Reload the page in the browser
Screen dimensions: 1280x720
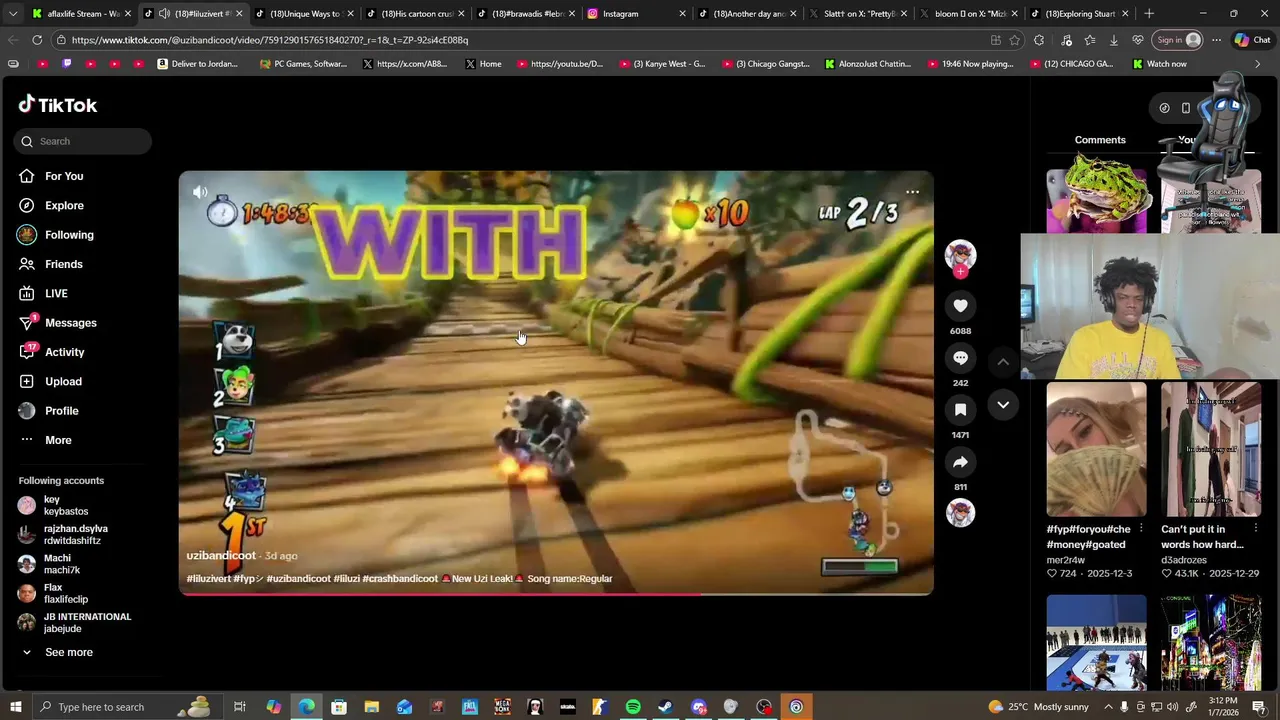[x=37, y=40]
